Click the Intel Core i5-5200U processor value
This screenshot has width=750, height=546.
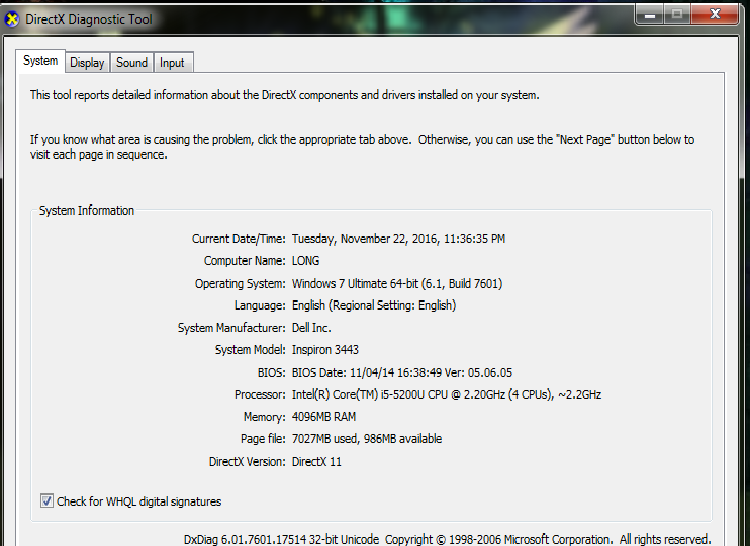coord(446,394)
